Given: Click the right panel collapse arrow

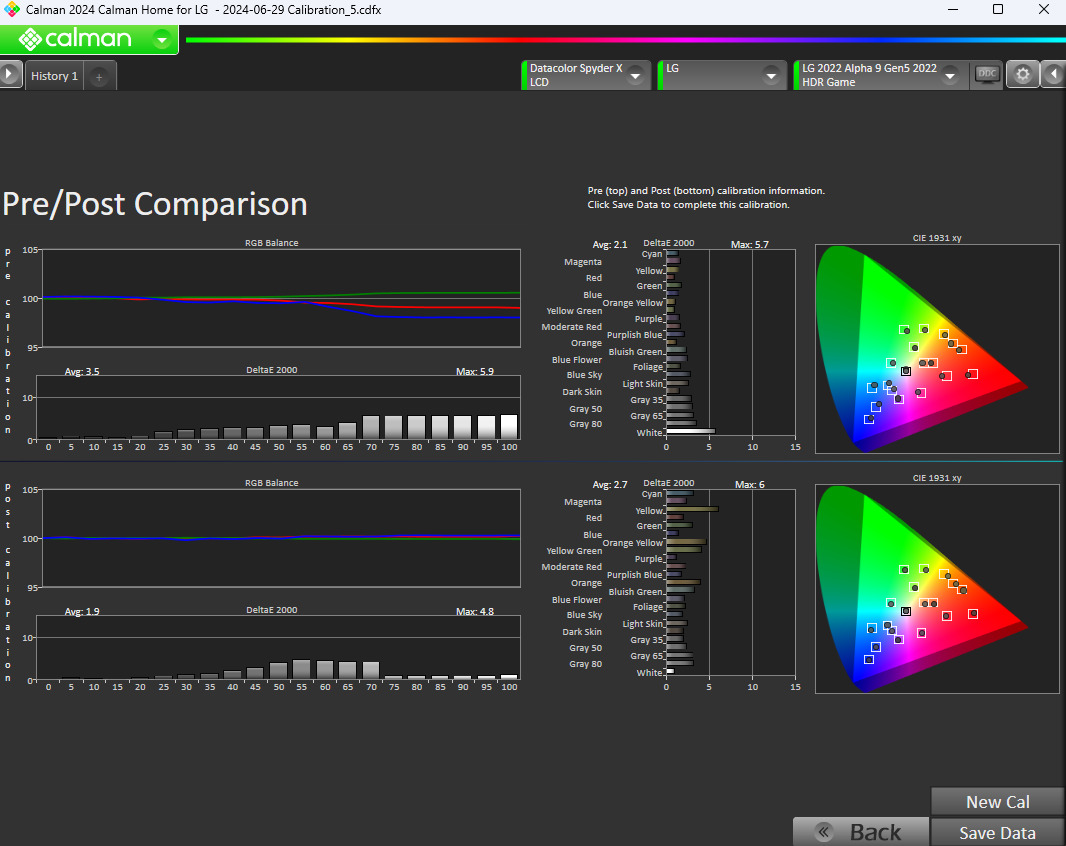Looking at the screenshot, I should click(x=1054, y=75).
